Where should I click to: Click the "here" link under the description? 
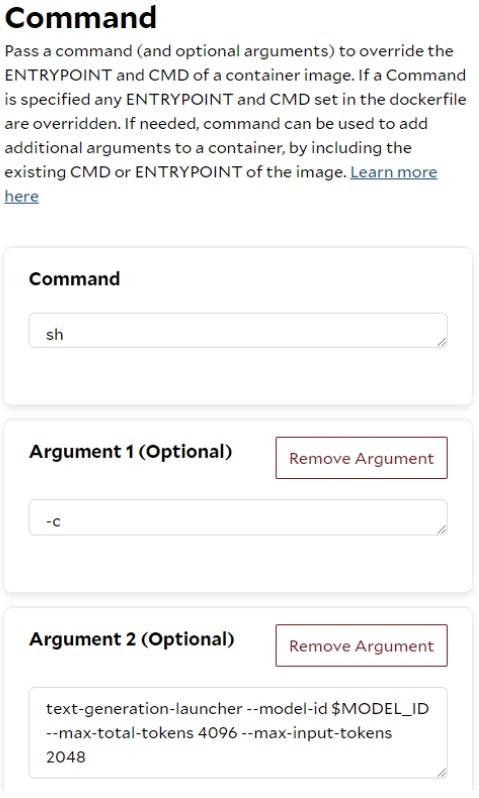pos(21,196)
